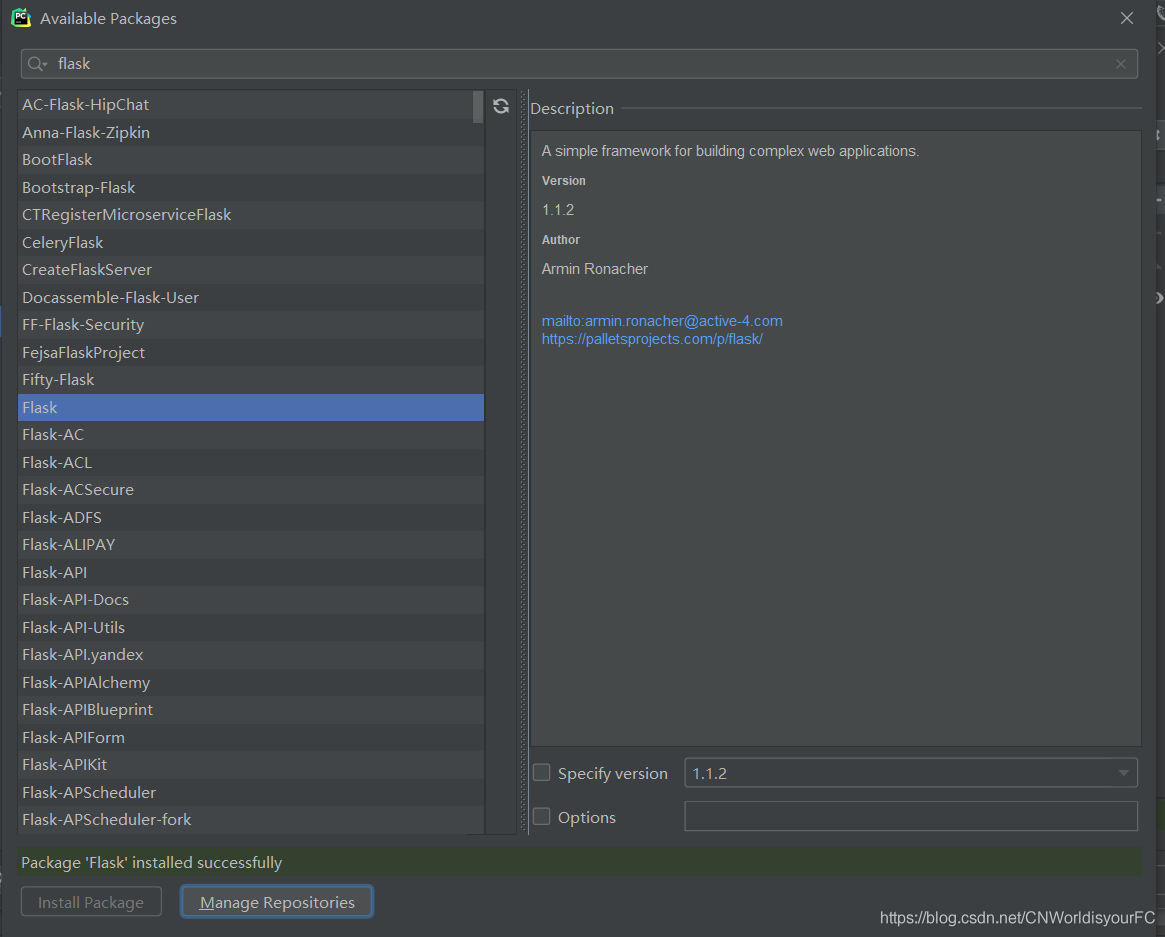
Task: Open the palletsprojects.com flask link
Action: tap(652, 339)
